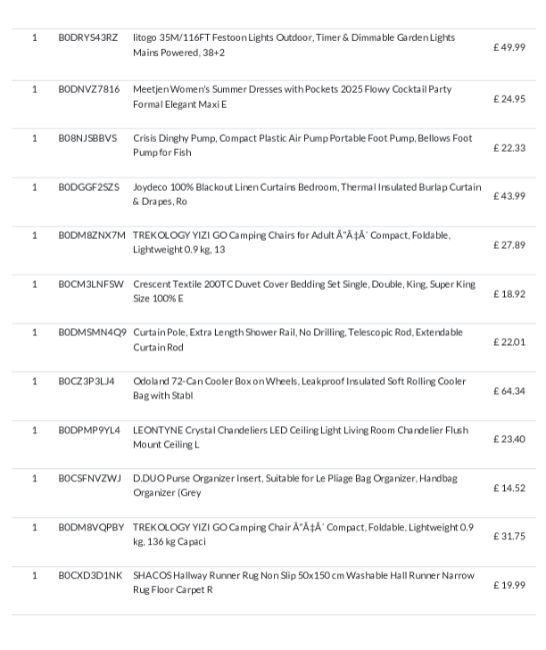Open Joydeco Blackout Linen Curtains item

click(x=307, y=194)
